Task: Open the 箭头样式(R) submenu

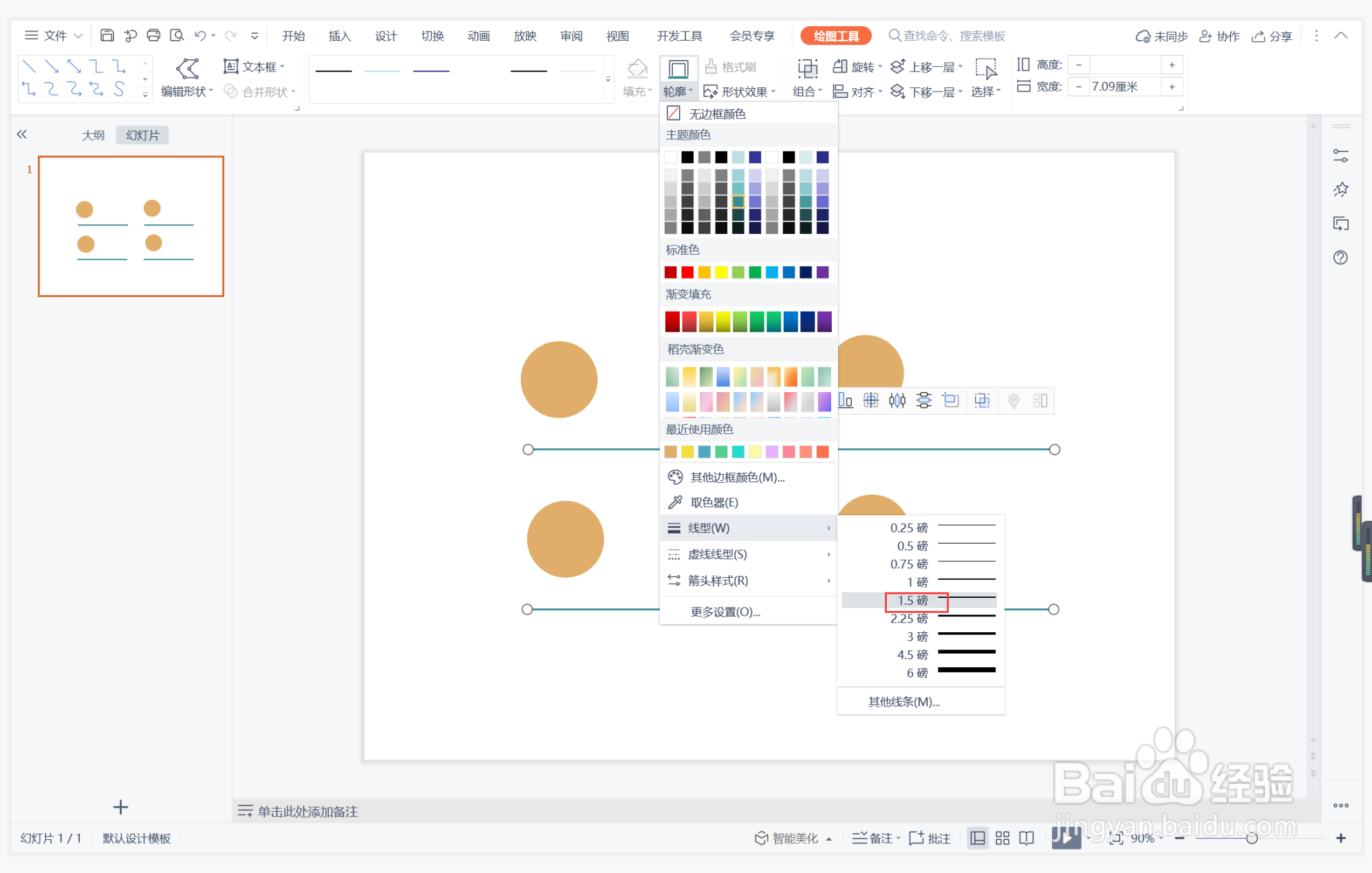Action: 749,581
